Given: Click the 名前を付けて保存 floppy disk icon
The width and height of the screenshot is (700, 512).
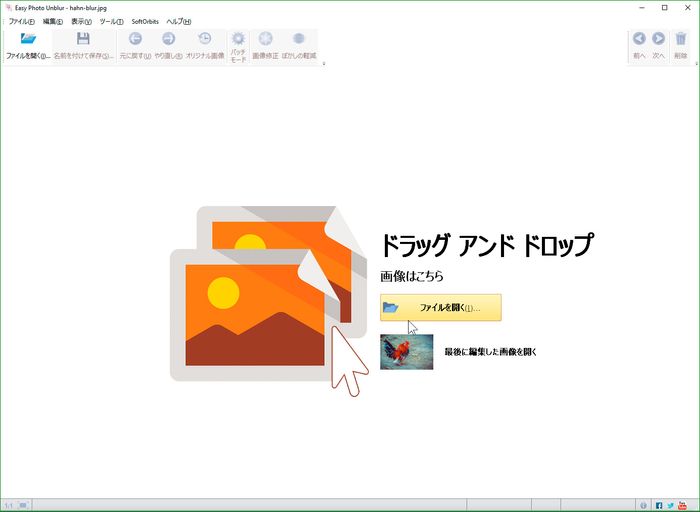Looking at the screenshot, I should [x=83, y=40].
